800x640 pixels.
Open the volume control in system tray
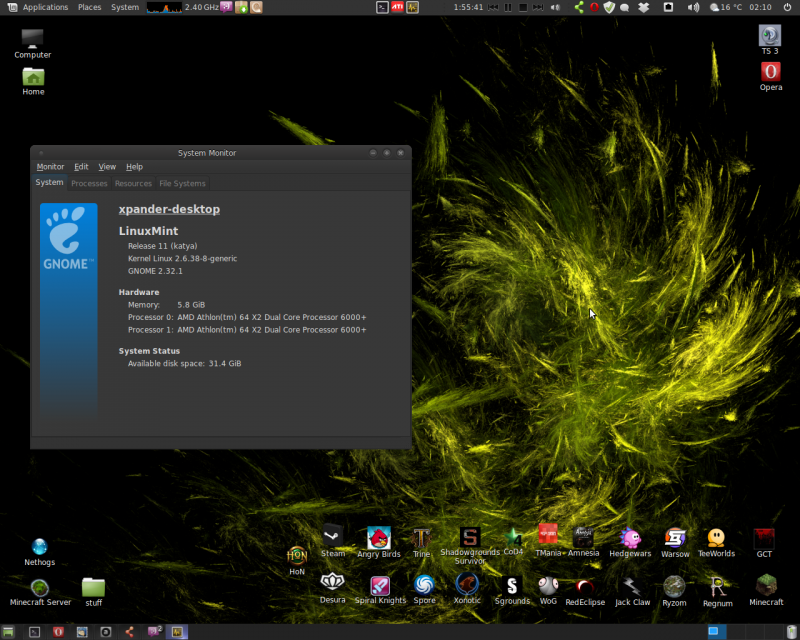point(693,7)
